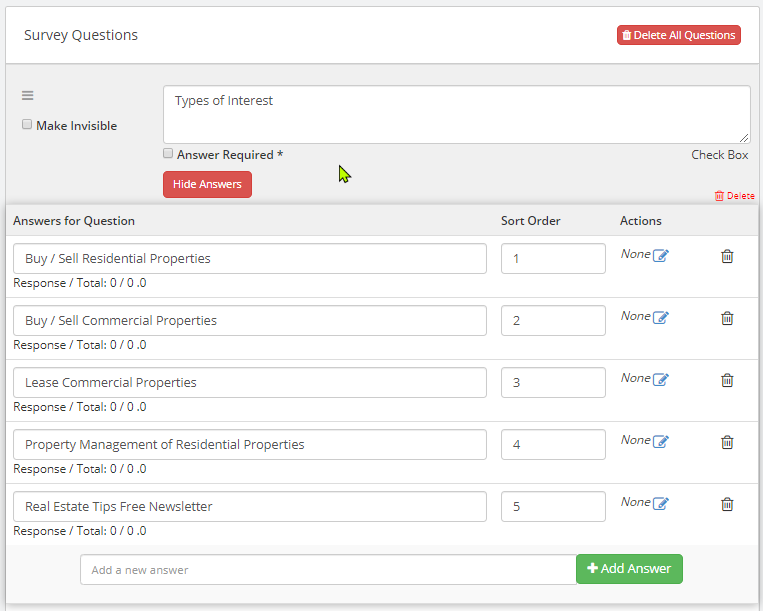Edit action for Buy / Sell Commercial Properties

point(660,317)
